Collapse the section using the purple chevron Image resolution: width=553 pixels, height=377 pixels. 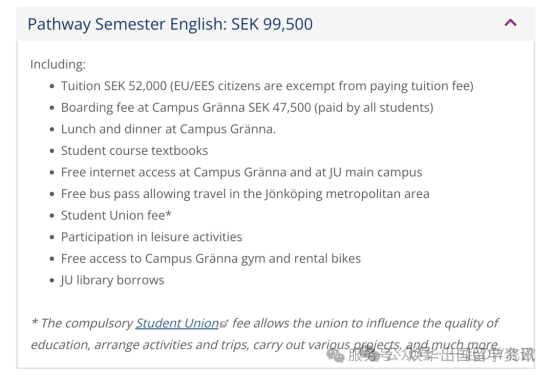pos(510,23)
